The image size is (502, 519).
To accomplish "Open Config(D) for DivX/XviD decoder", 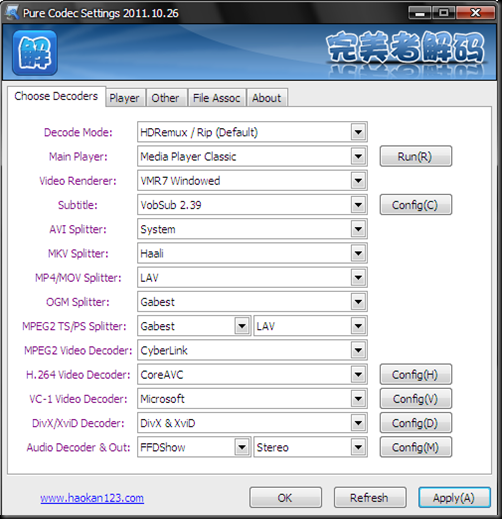I will coord(416,423).
